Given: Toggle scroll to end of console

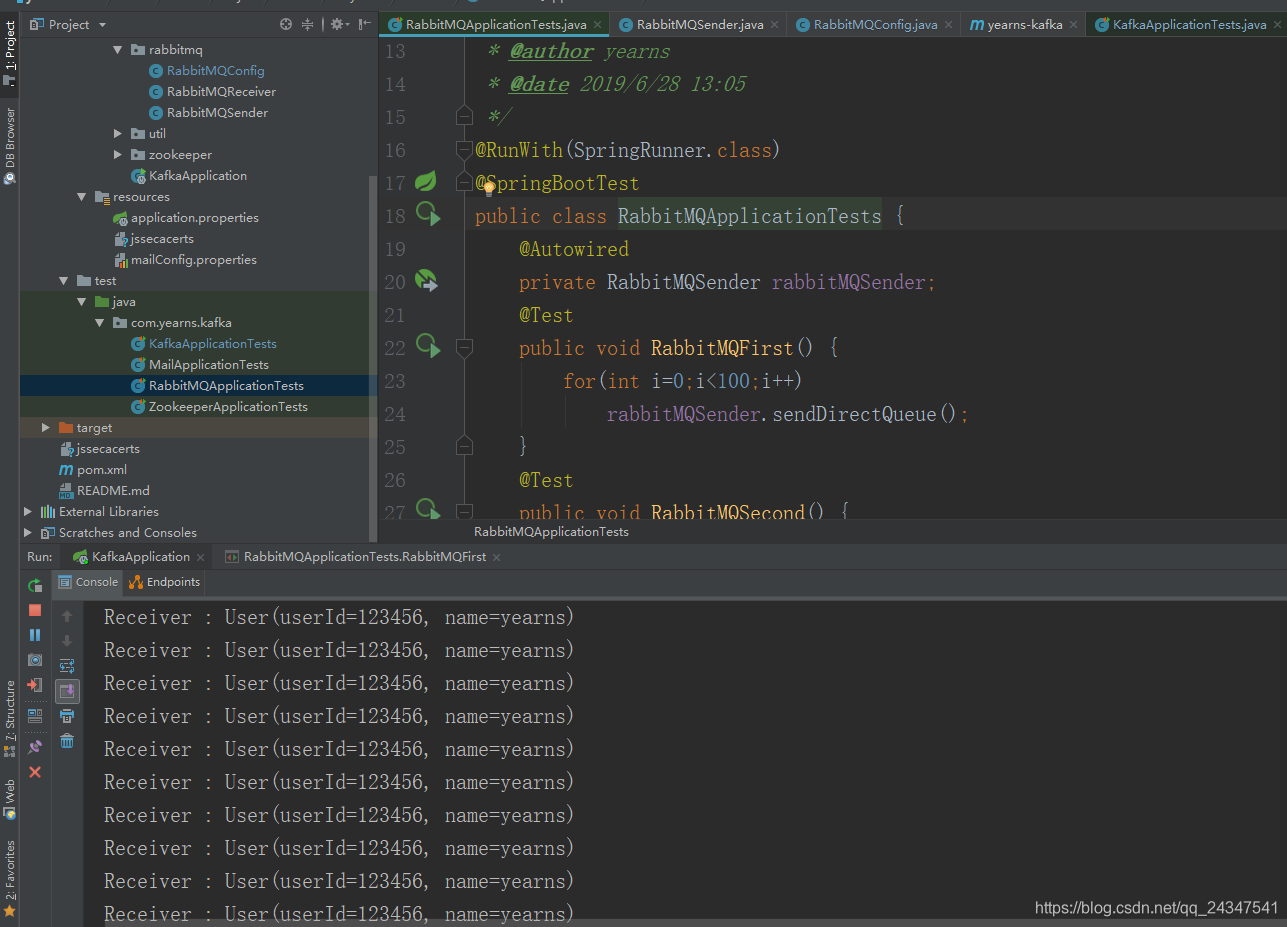Looking at the screenshot, I should tap(67, 691).
